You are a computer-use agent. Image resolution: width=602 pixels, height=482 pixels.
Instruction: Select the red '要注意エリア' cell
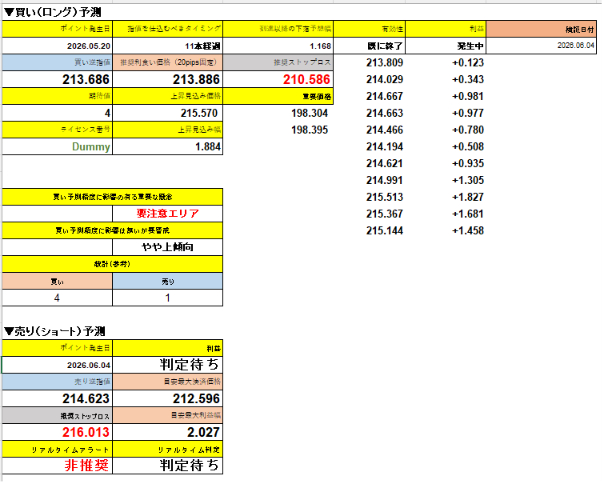click(x=168, y=214)
